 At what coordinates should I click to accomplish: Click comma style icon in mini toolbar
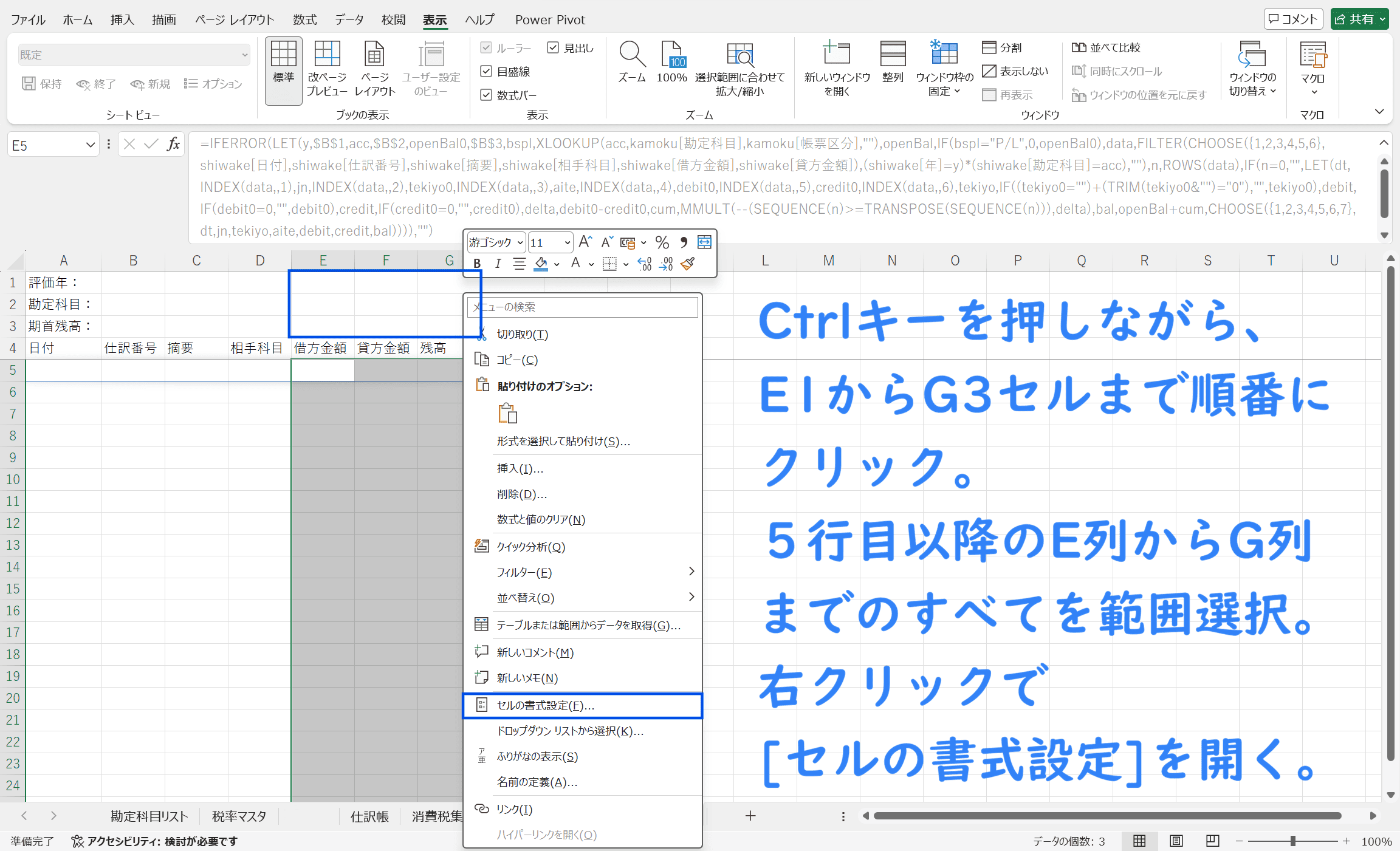tap(684, 242)
